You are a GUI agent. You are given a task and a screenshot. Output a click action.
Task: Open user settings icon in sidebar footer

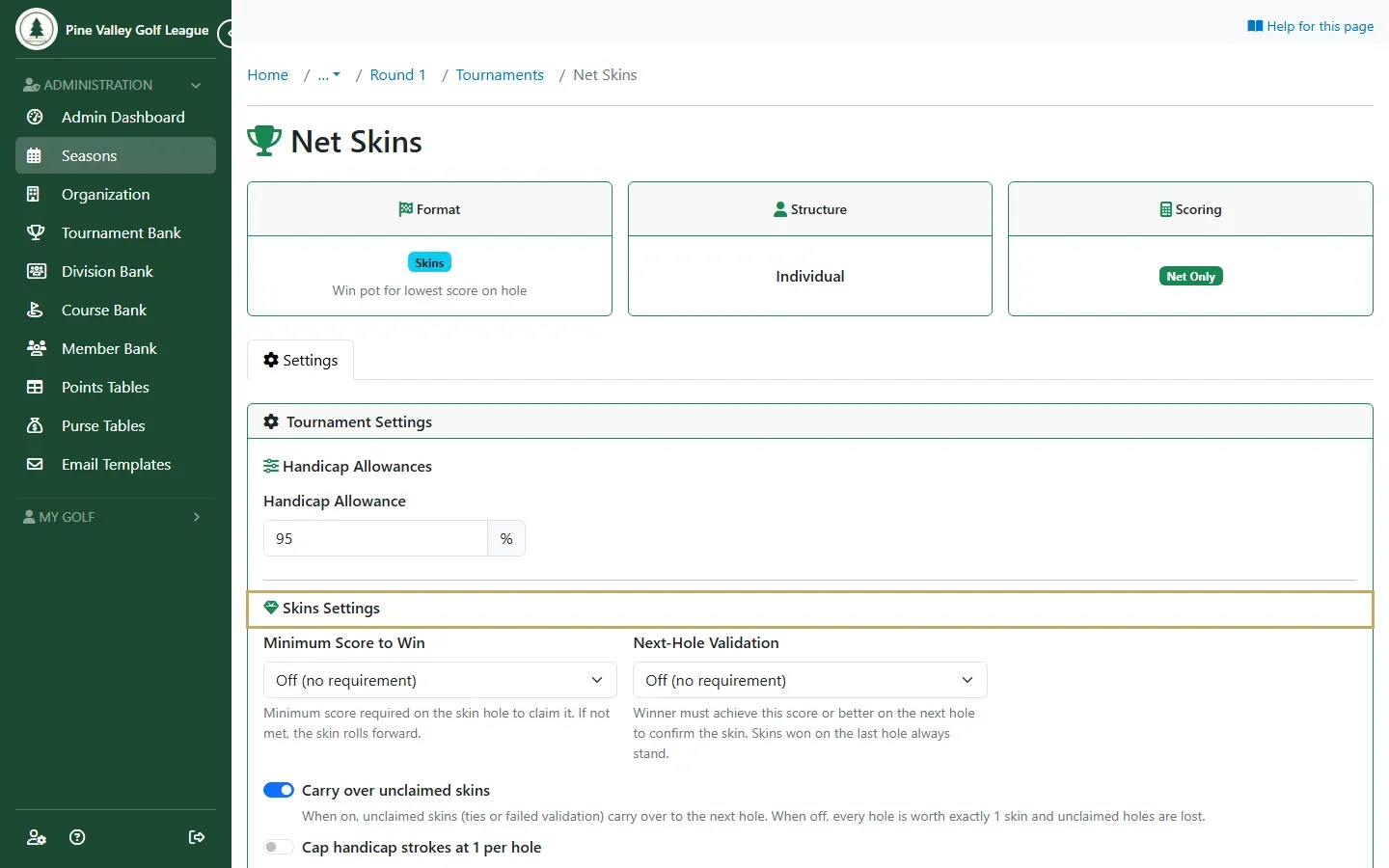37,837
